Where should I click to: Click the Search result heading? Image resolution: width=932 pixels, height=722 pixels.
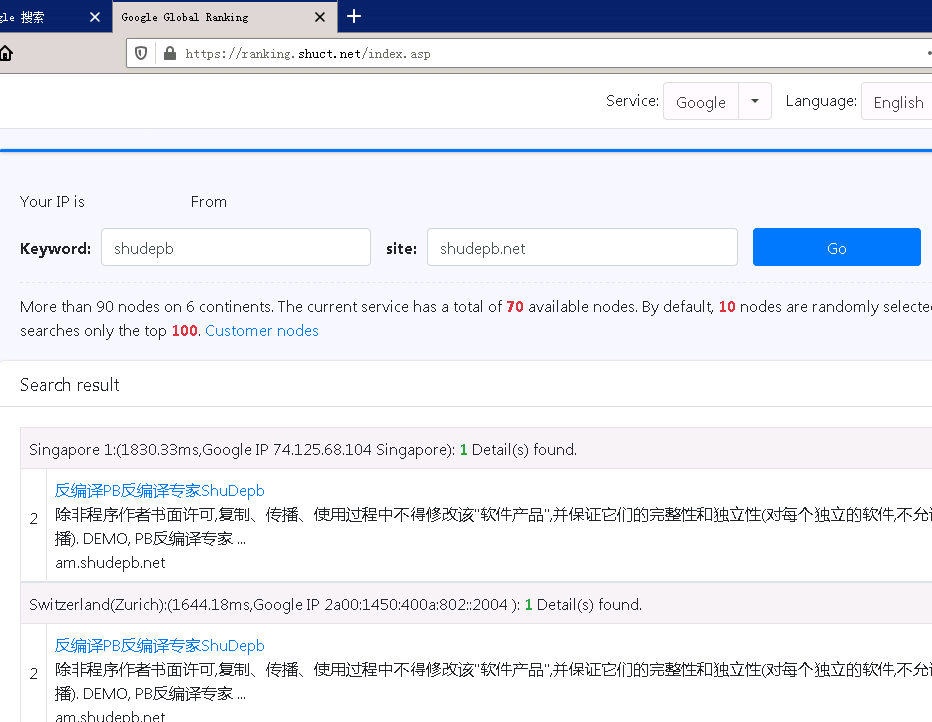(x=70, y=385)
